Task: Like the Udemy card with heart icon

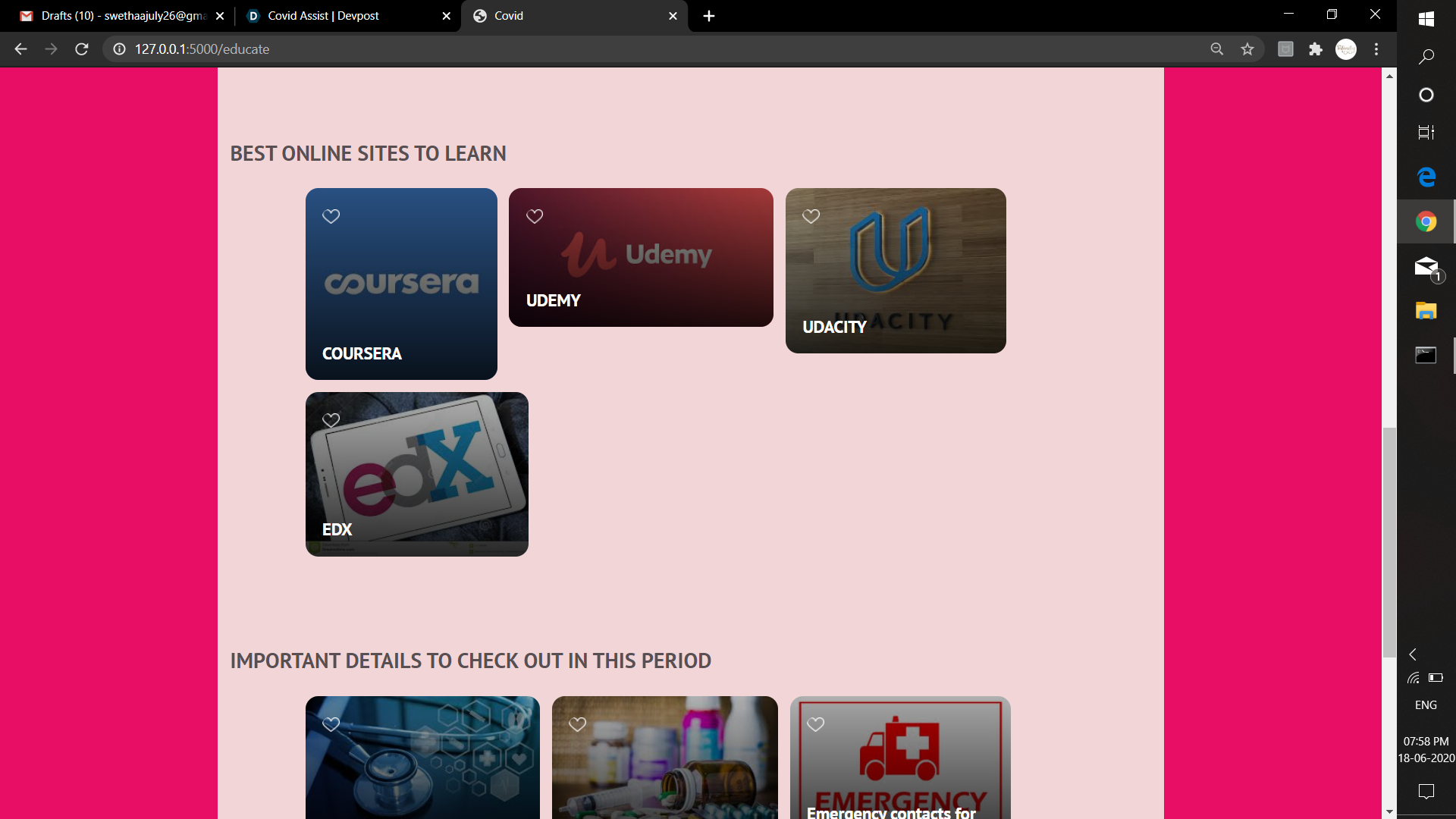Action: click(535, 216)
